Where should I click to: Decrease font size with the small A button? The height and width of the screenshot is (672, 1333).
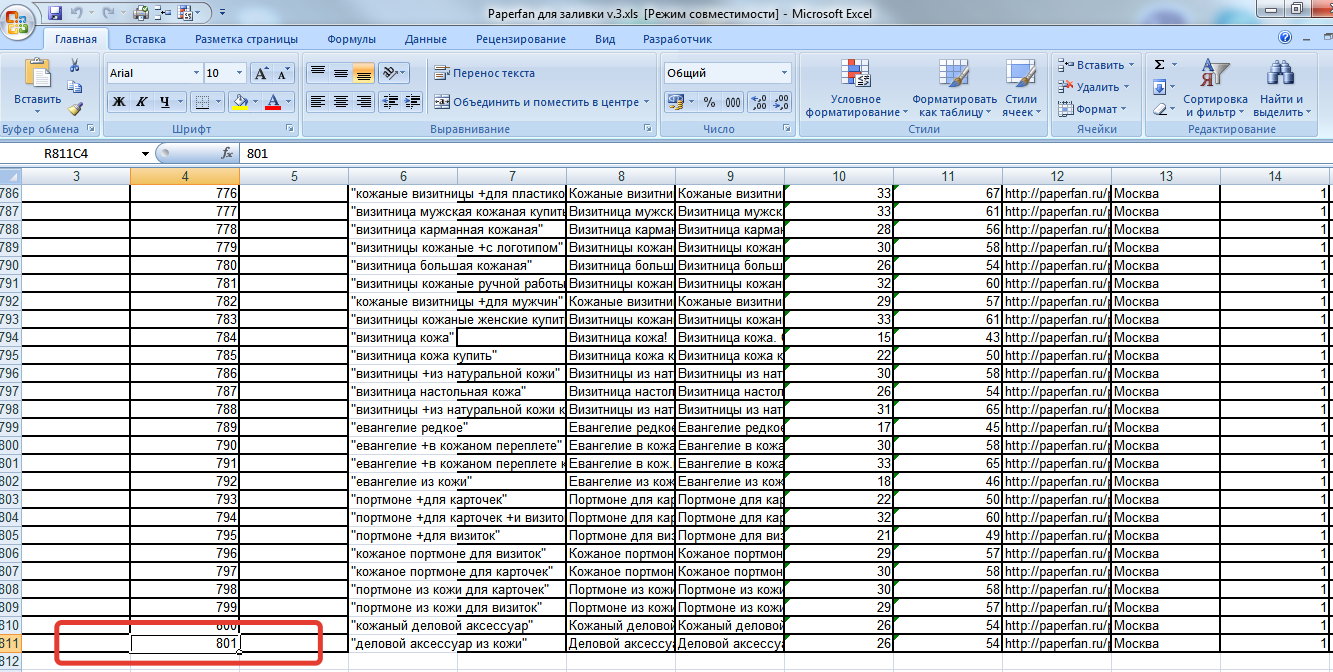[x=283, y=73]
